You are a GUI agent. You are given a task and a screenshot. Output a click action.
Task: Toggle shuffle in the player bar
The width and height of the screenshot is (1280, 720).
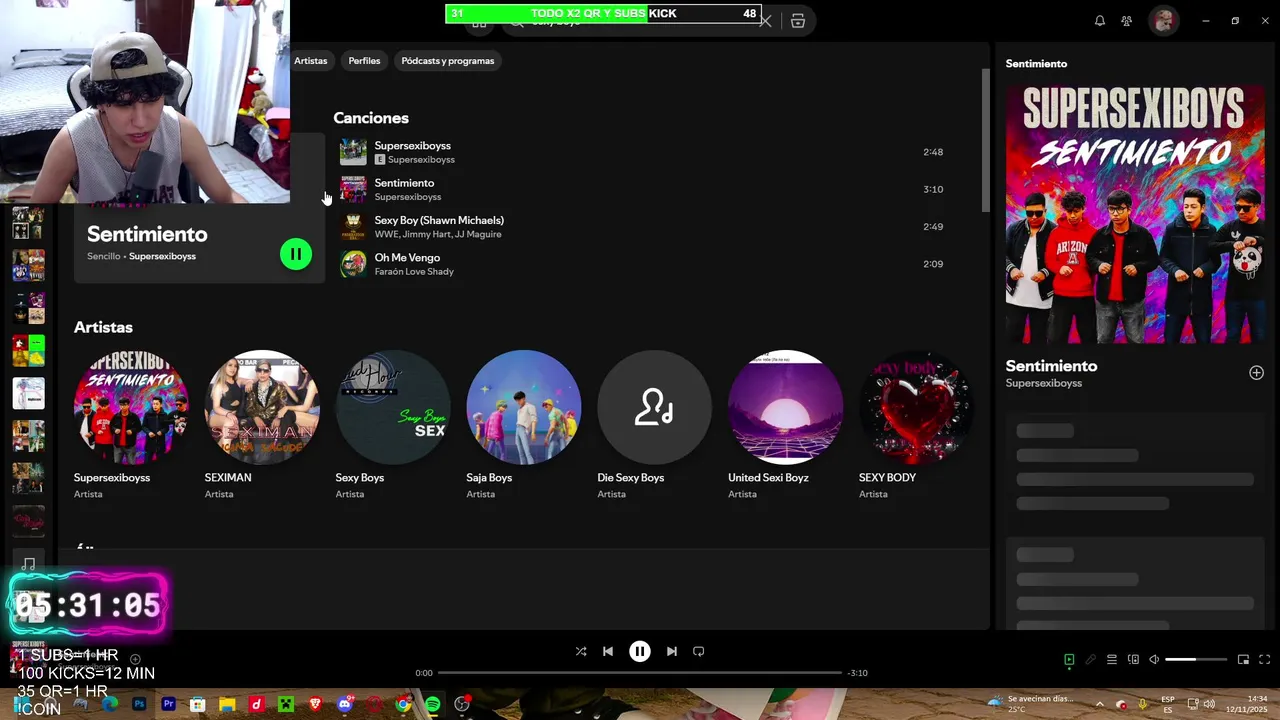tap(581, 651)
